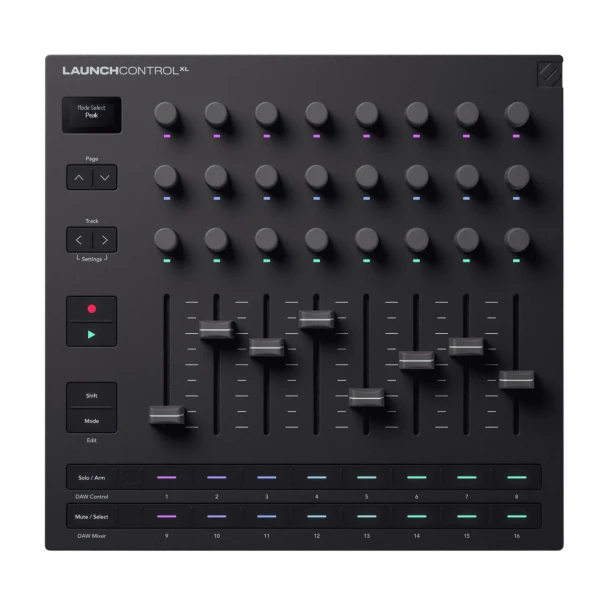Hold the Shift button
Image resolution: width=608 pixels, height=608 pixels.
(92, 395)
